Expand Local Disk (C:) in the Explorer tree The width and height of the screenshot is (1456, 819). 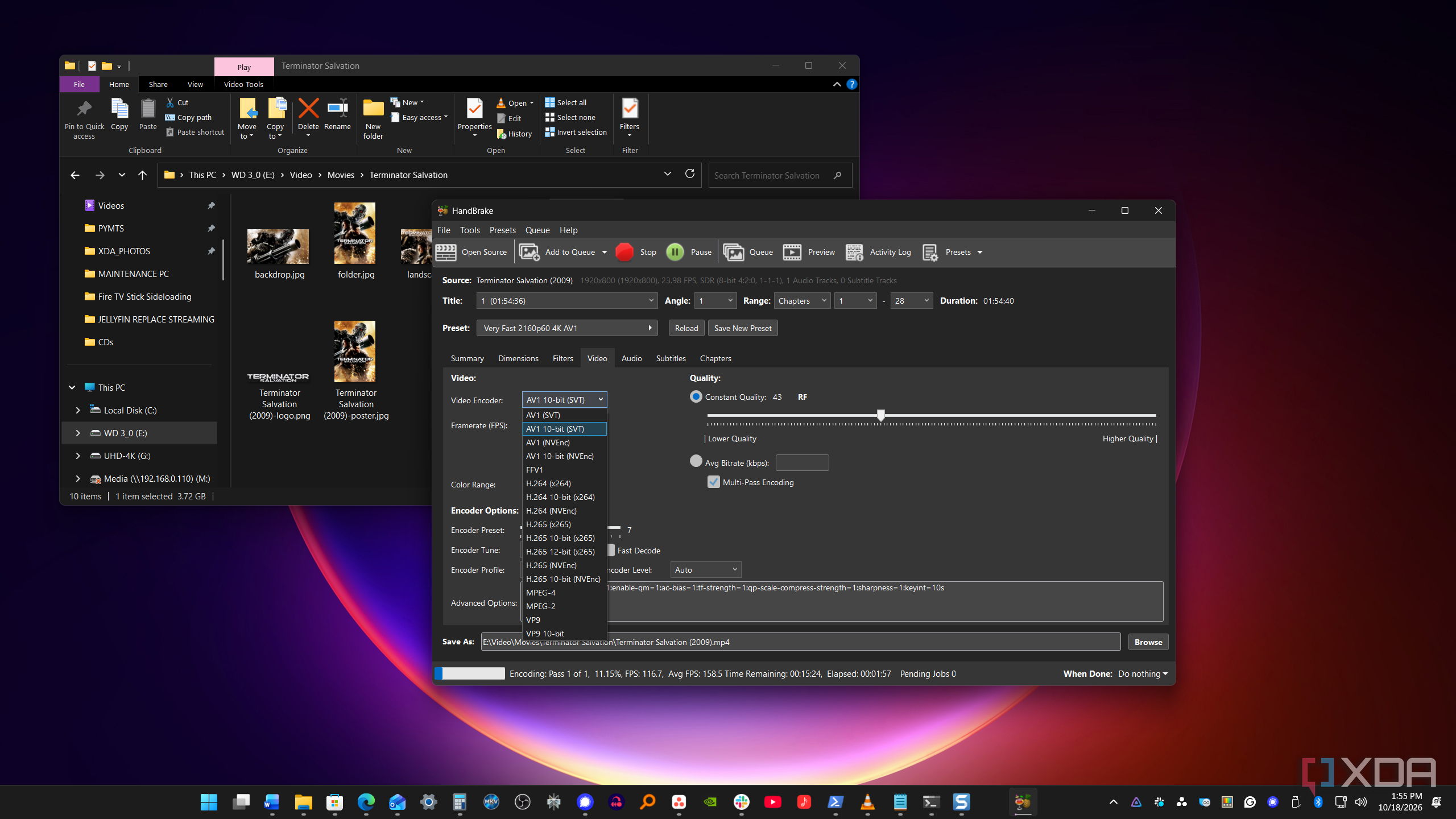[78, 410]
